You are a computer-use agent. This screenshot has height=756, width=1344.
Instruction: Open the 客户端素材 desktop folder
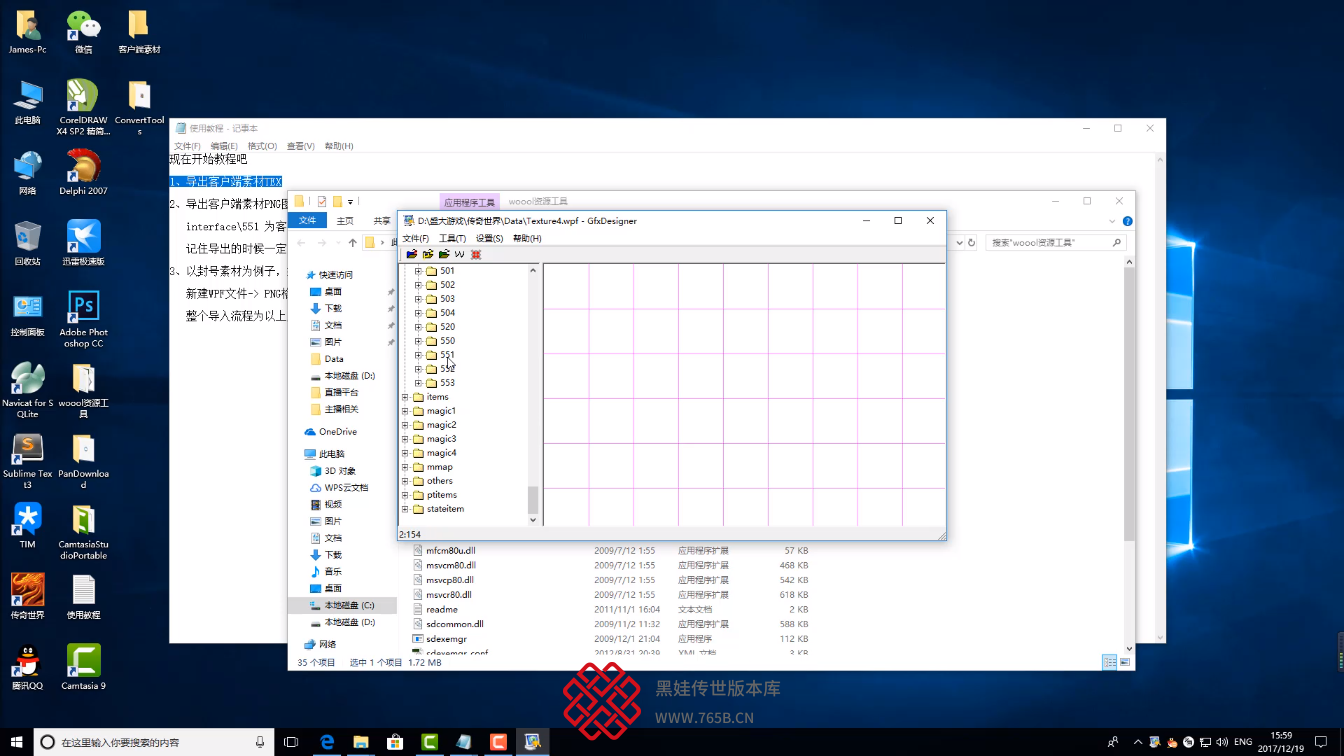click(139, 31)
